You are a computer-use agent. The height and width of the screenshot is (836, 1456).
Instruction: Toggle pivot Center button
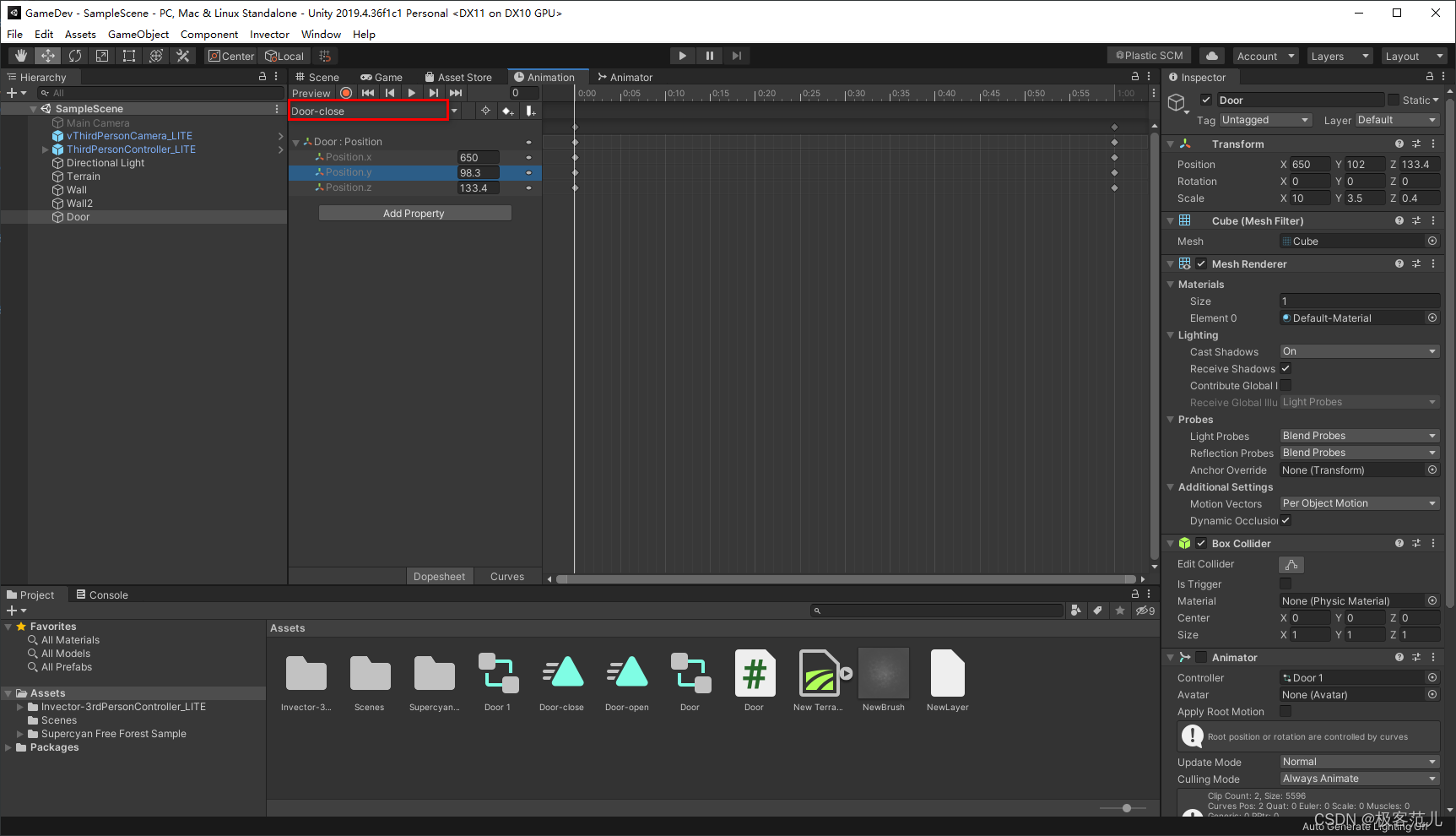pos(232,56)
